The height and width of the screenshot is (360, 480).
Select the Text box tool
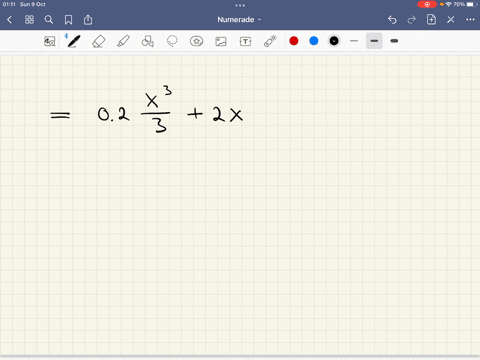coord(245,41)
